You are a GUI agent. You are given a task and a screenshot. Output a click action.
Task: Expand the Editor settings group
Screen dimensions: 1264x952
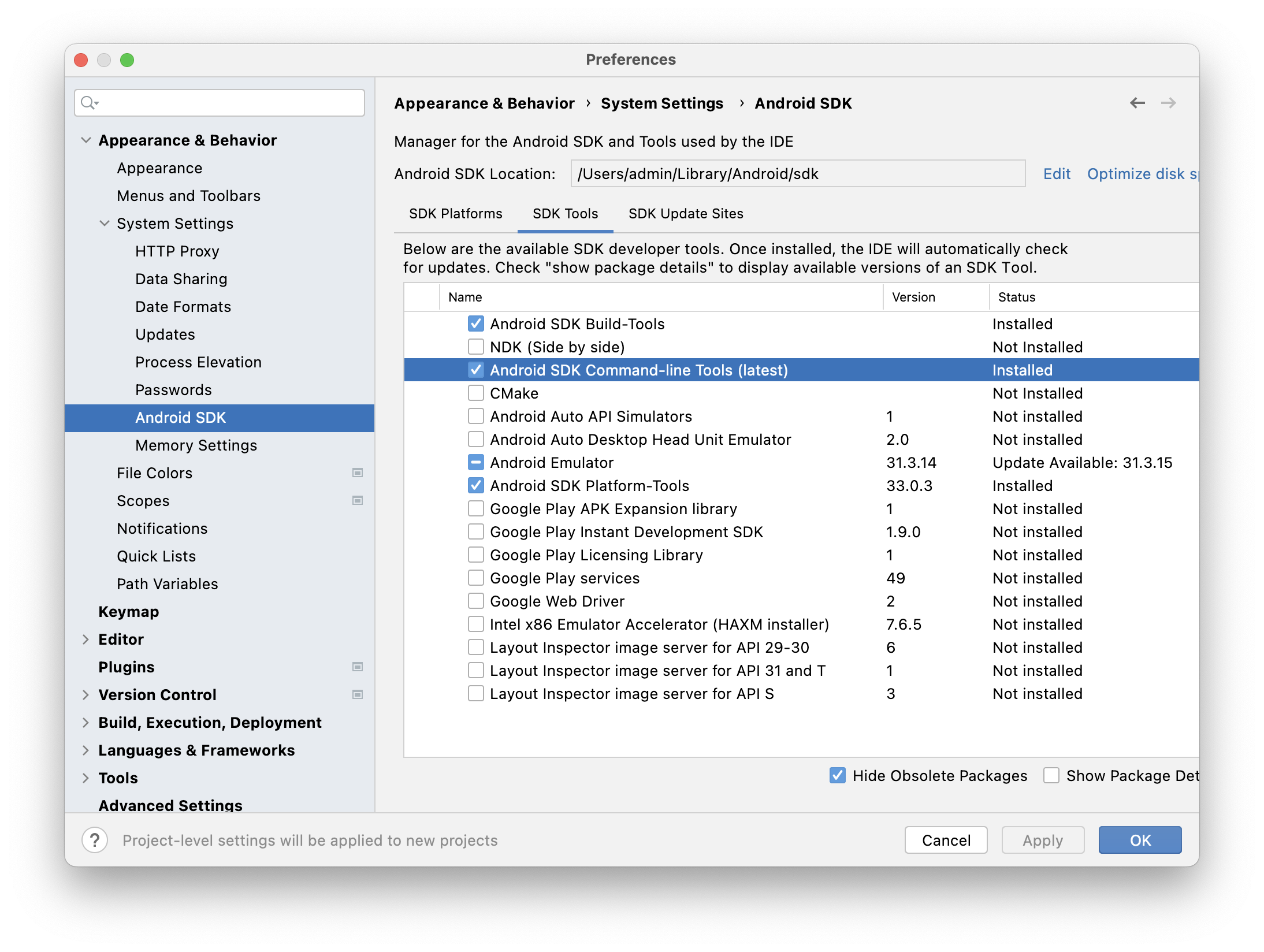pyautogui.click(x=86, y=639)
